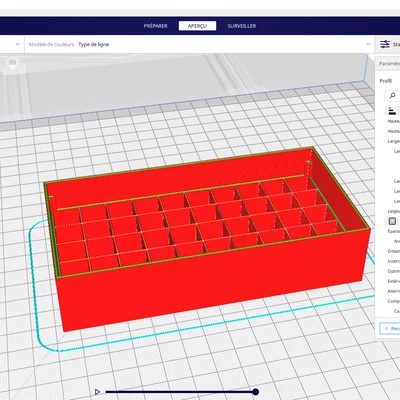Viewport: 400px width, 400px height.
Task: Click the middle of the simulation slider track
Action: (180, 392)
